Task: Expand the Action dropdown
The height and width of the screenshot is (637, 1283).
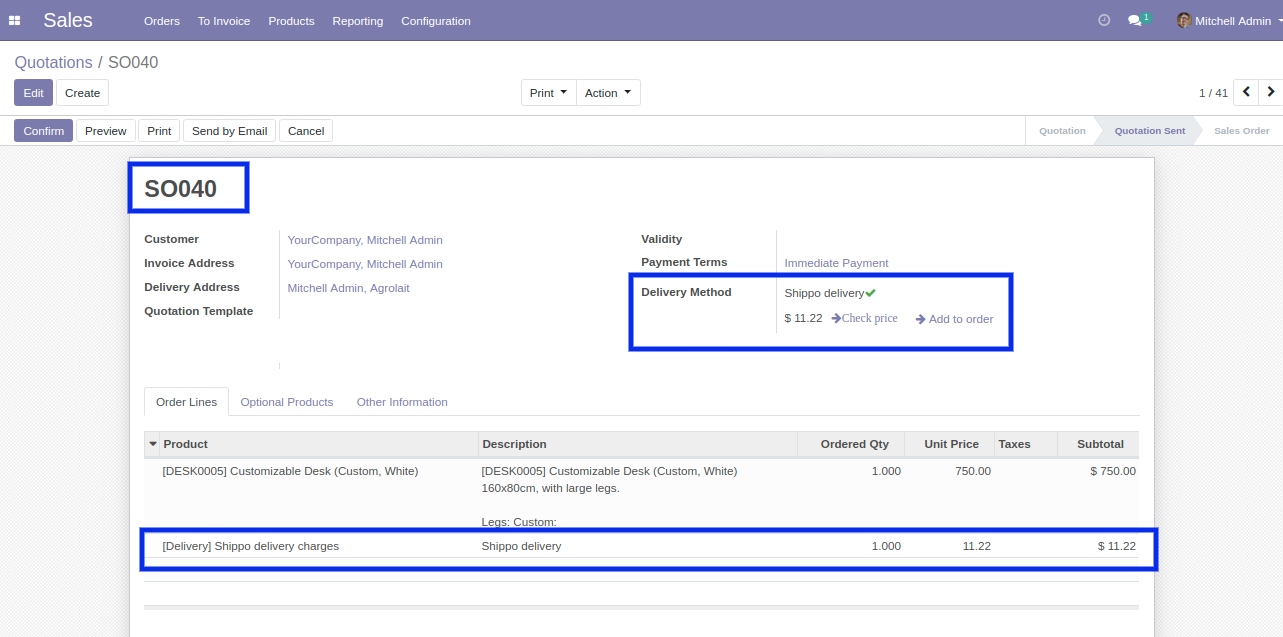Action: (608, 93)
